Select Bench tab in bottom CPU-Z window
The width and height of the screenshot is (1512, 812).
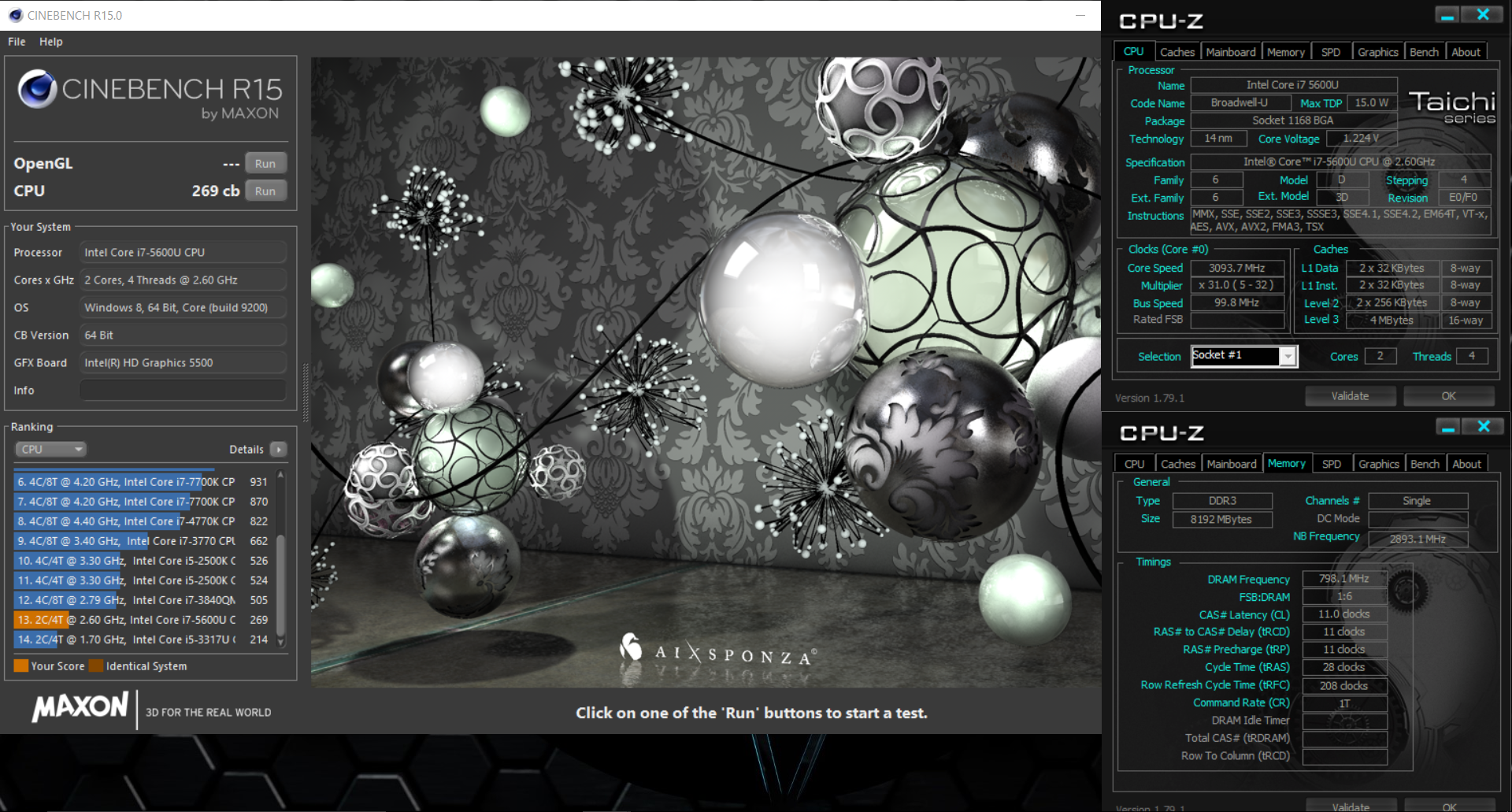click(x=1425, y=464)
